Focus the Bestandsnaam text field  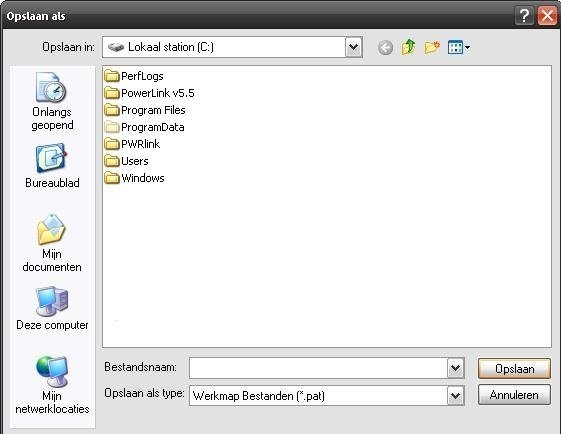tap(318, 368)
